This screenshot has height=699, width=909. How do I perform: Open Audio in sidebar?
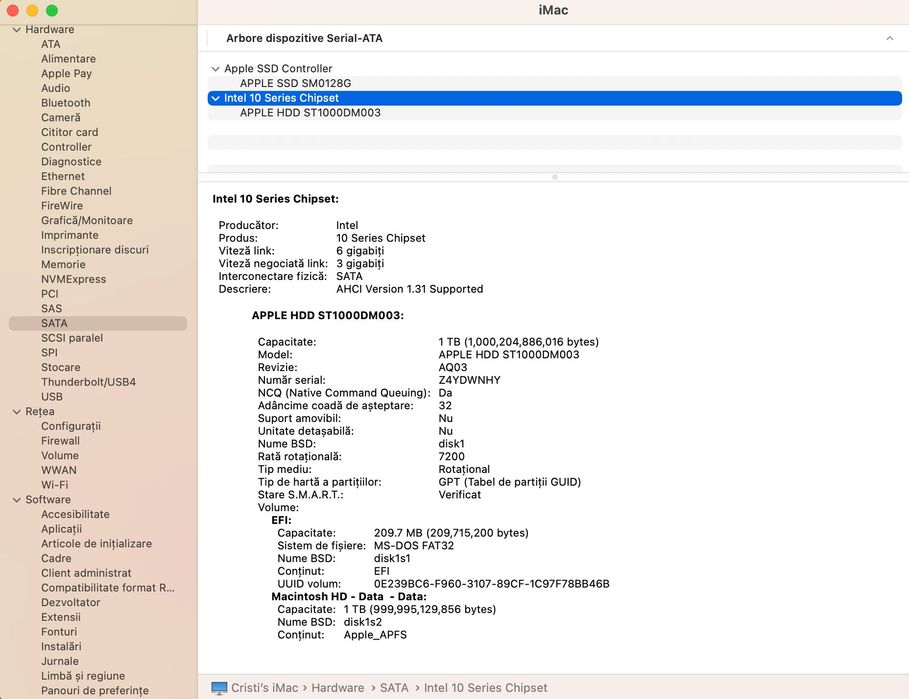click(55, 88)
